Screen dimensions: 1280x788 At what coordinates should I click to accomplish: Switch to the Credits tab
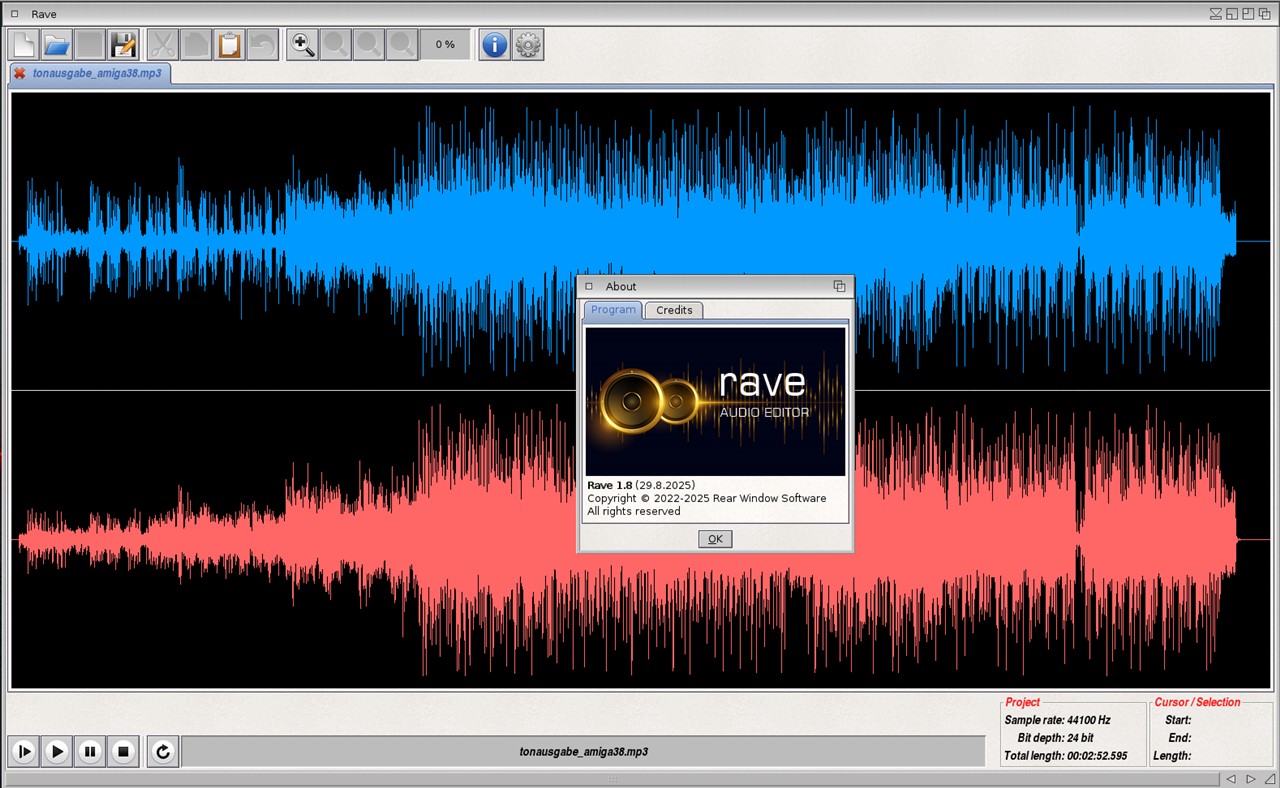674,310
